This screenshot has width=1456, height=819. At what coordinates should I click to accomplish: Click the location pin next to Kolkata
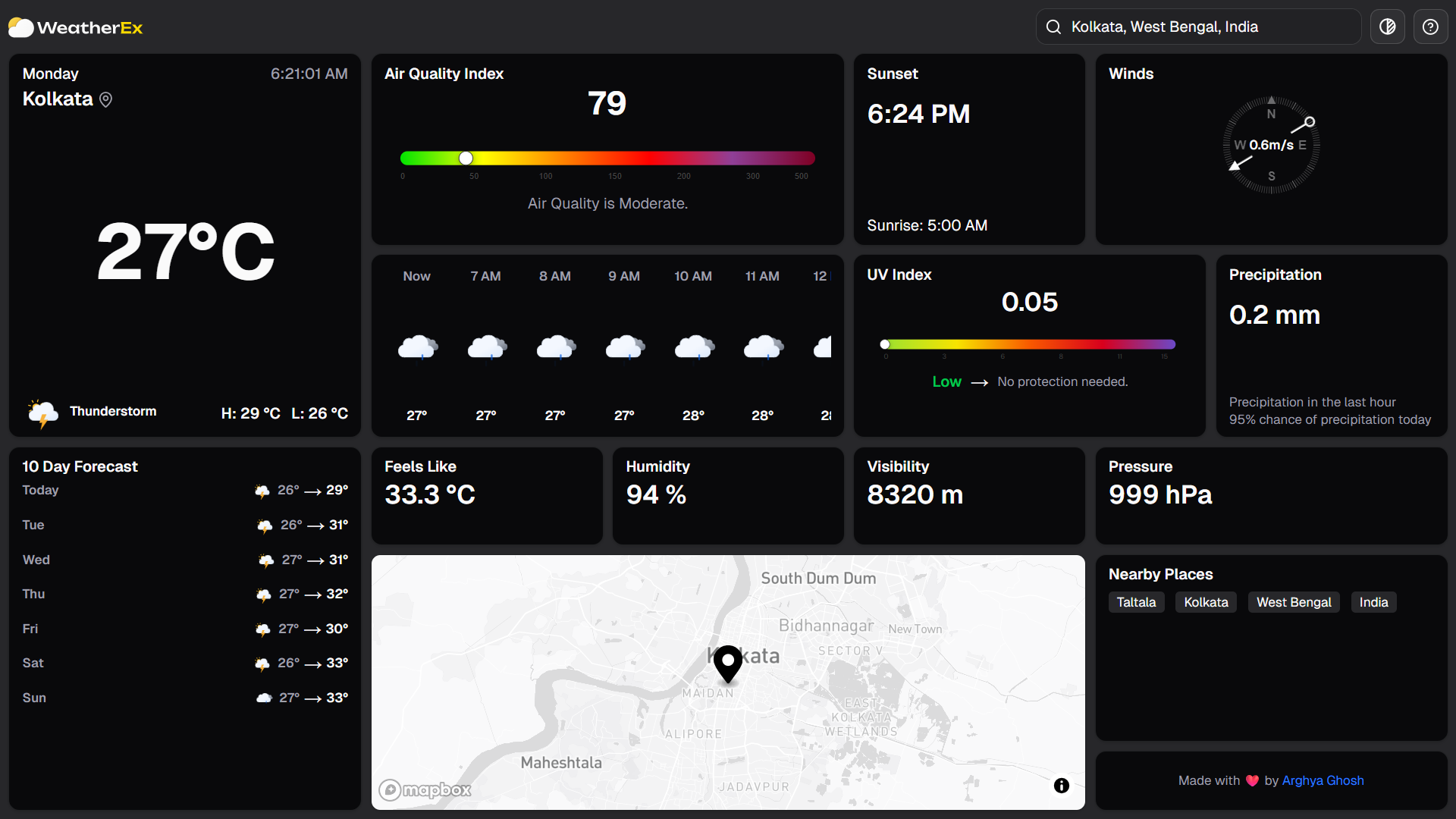[x=106, y=100]
